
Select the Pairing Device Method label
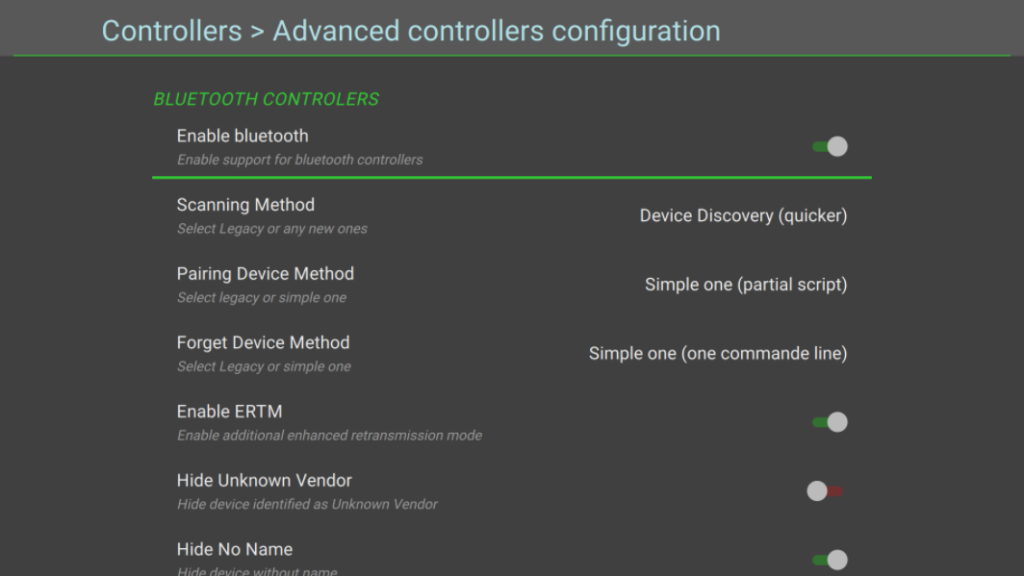click(265, 274)
